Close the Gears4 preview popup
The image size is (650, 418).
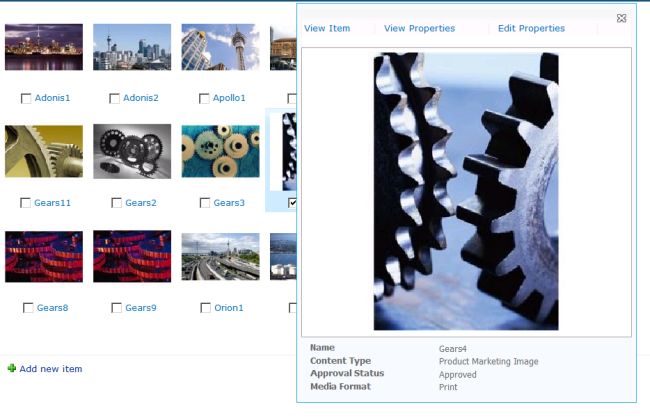click(621, 18)
